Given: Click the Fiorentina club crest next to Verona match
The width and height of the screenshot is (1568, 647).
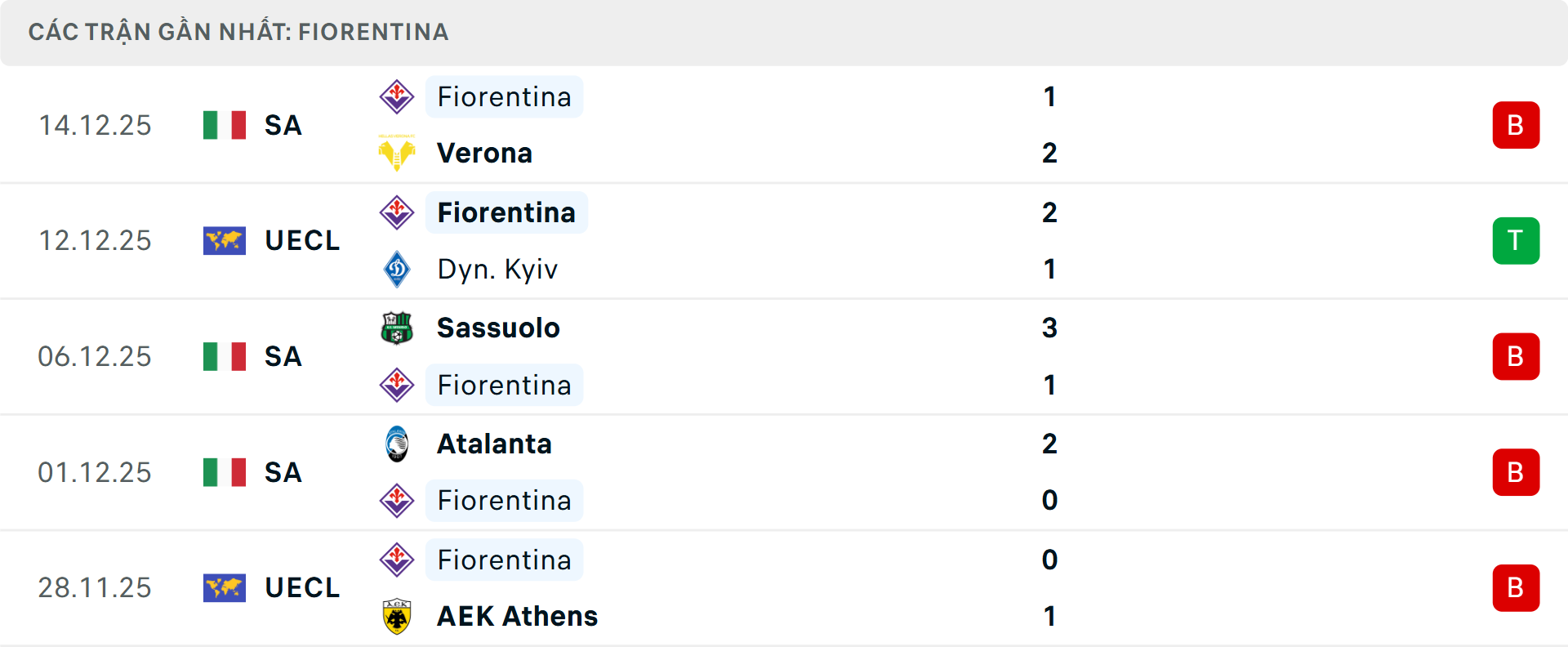Looking at the screenshot, I should click(x=398, y=96).
